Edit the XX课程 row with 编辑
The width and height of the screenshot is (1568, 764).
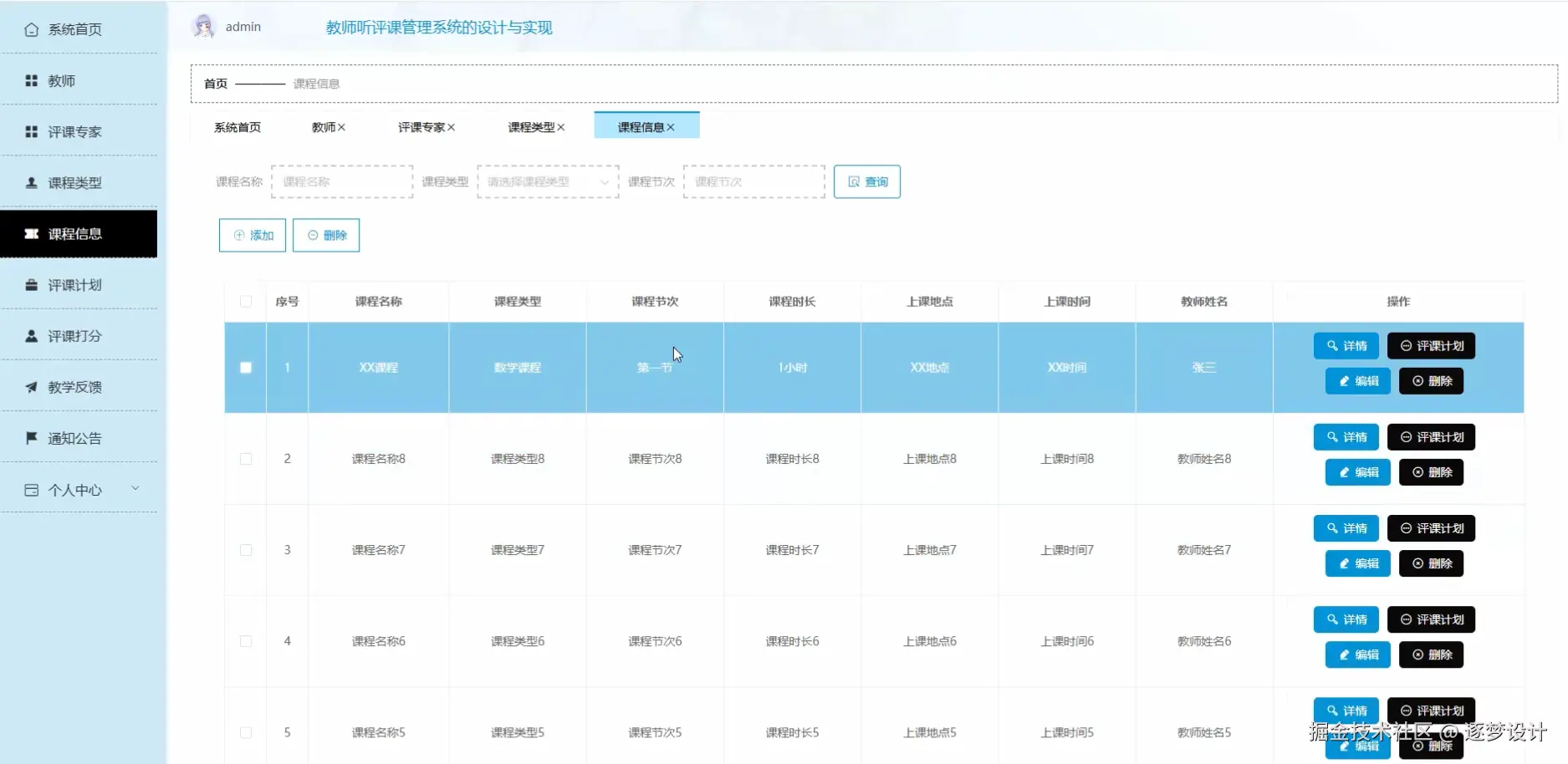1357,381
